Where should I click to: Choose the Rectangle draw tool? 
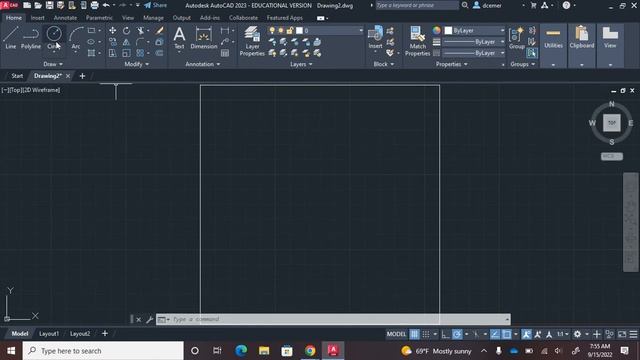(x=91, y=31)
